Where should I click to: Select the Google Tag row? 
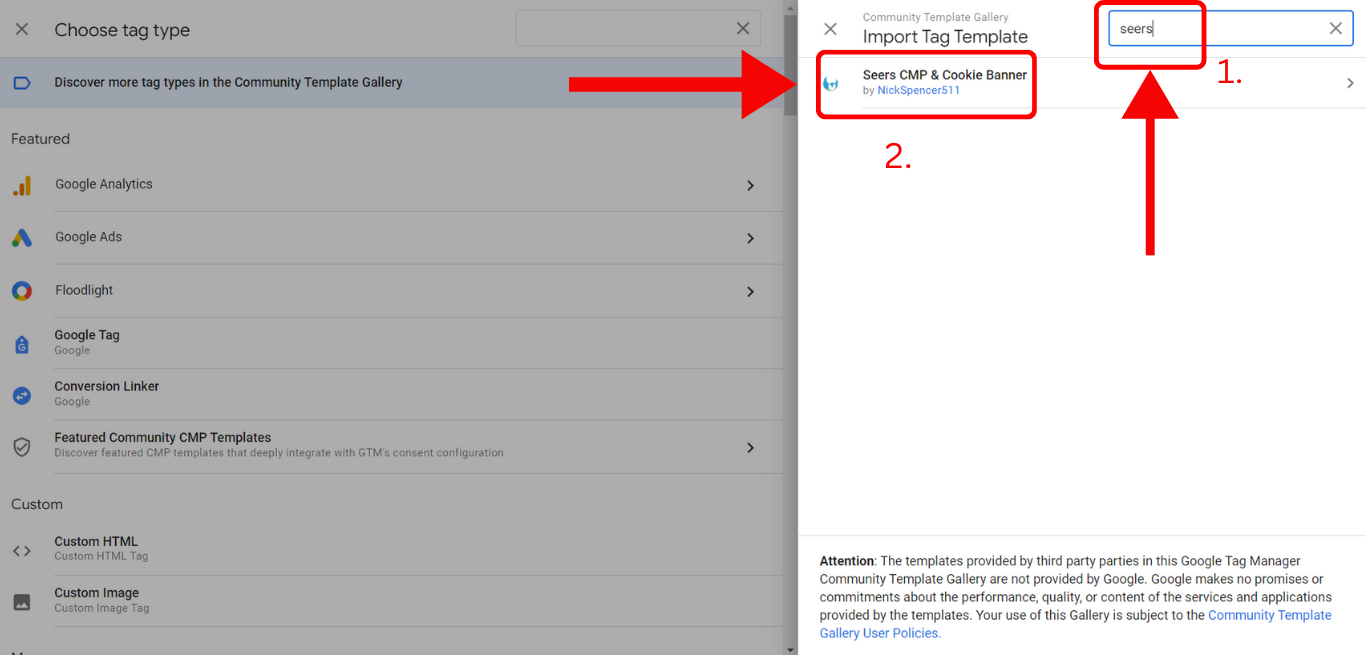pos(392,343)
